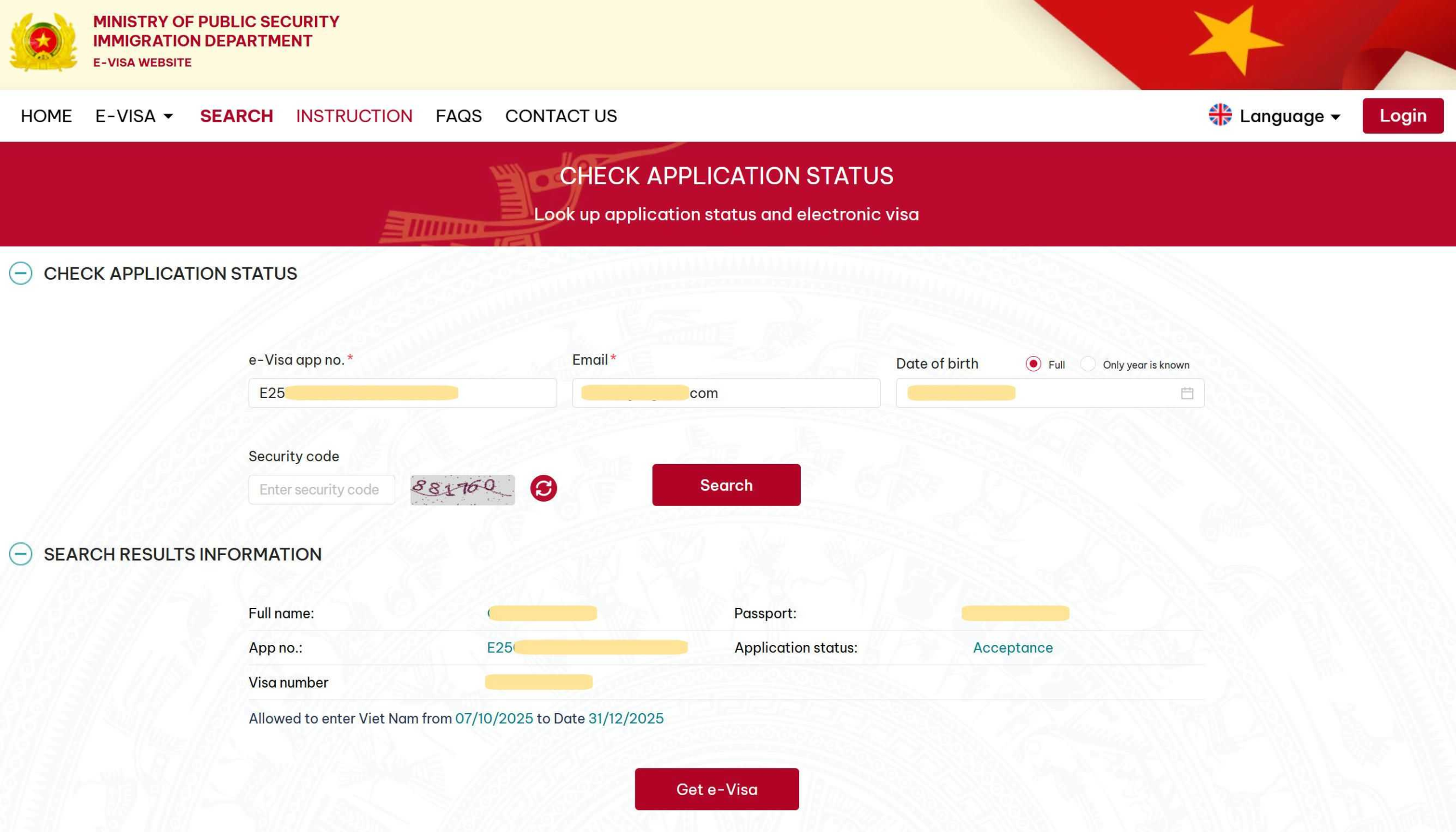Click the refresh captcha icon
Screen dimensions: 1456x832
pos(543,489)
